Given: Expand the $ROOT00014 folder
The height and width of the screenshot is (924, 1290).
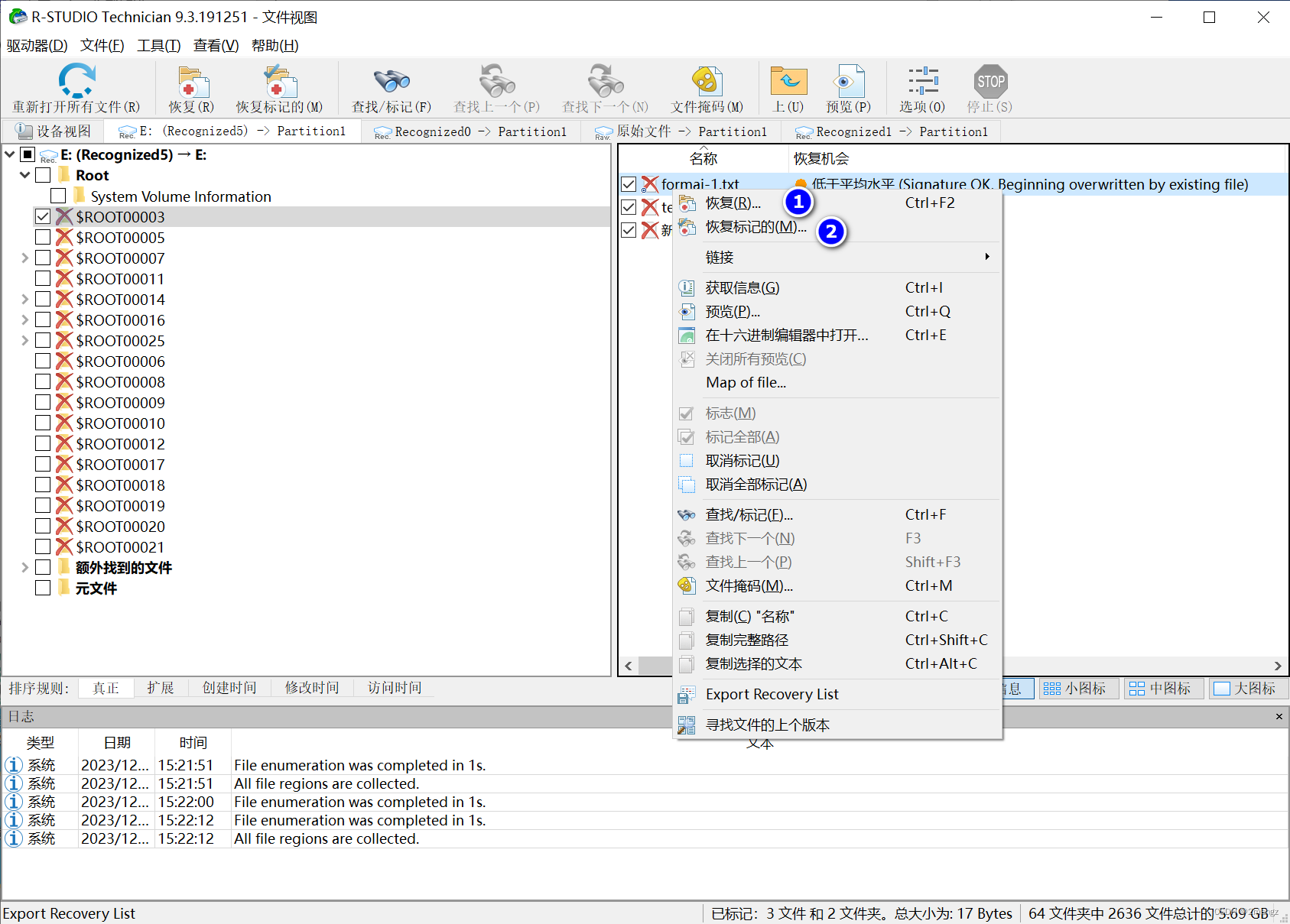Looking at the screenshot, I should click(25, 300).
